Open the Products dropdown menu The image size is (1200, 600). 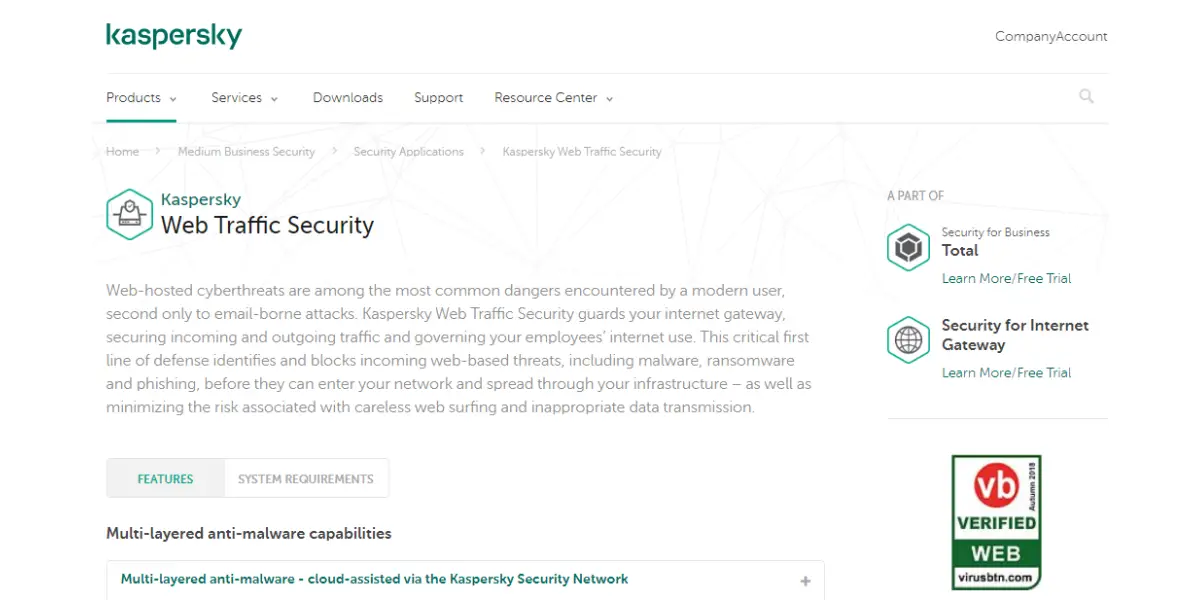[141, 98]
